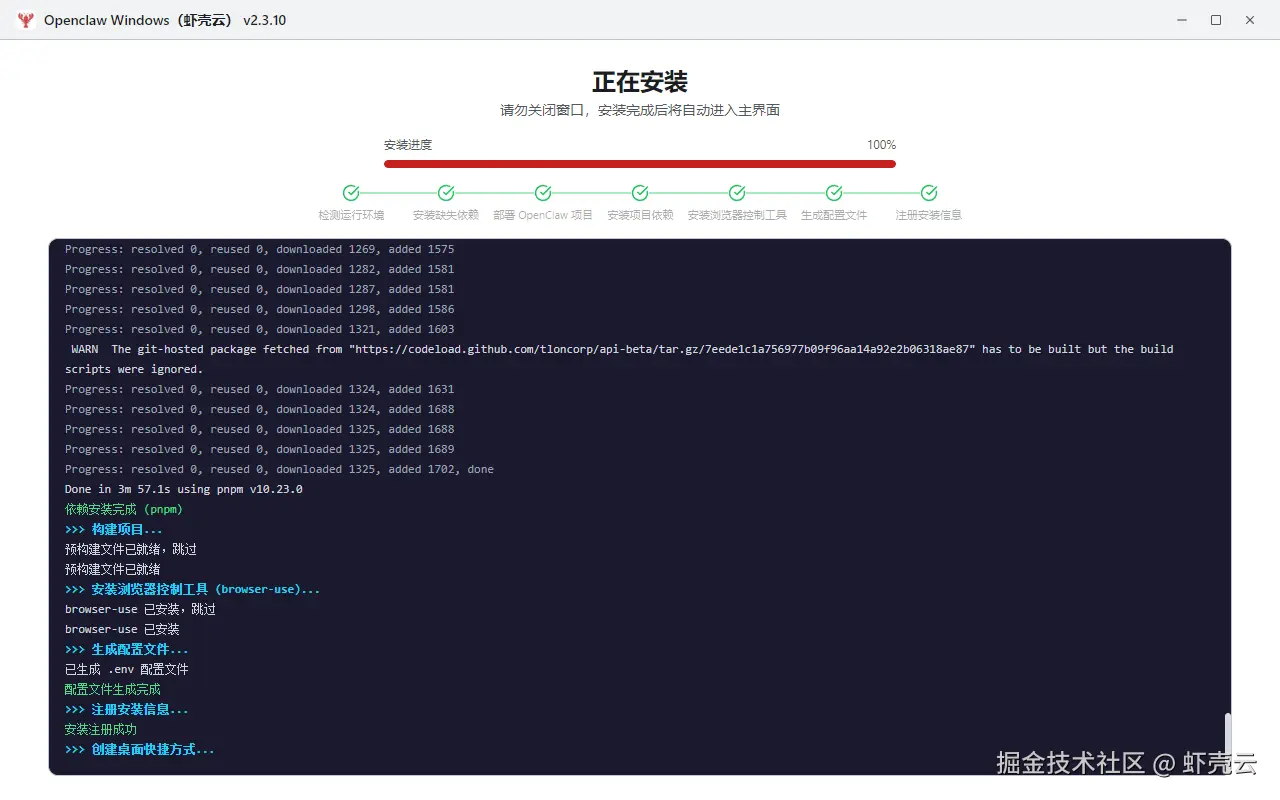Click the 'Done in 3m 57.1s using pnpm' line
The width and height of the screenshot is (1280, 800).
coord(184,489)
